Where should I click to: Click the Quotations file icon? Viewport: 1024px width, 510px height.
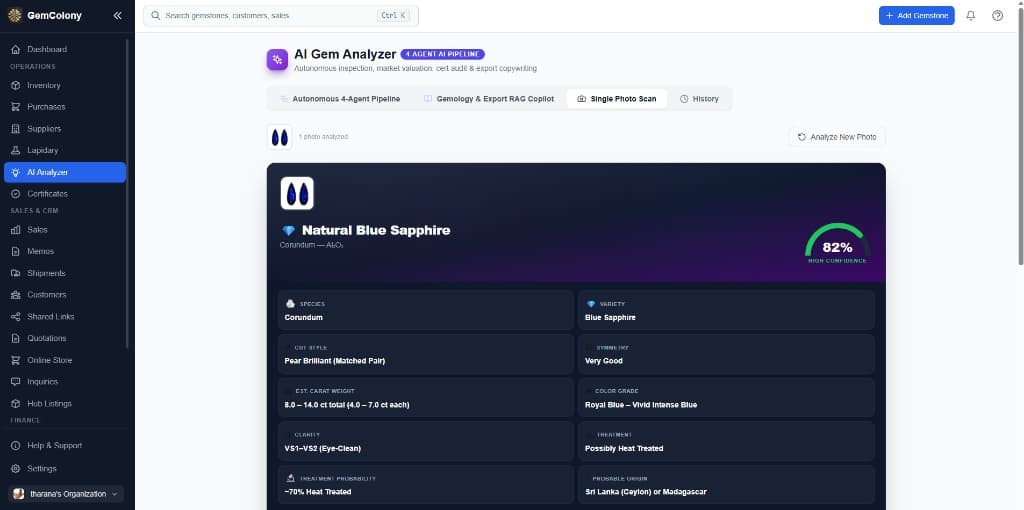click(x=16, y=338)
